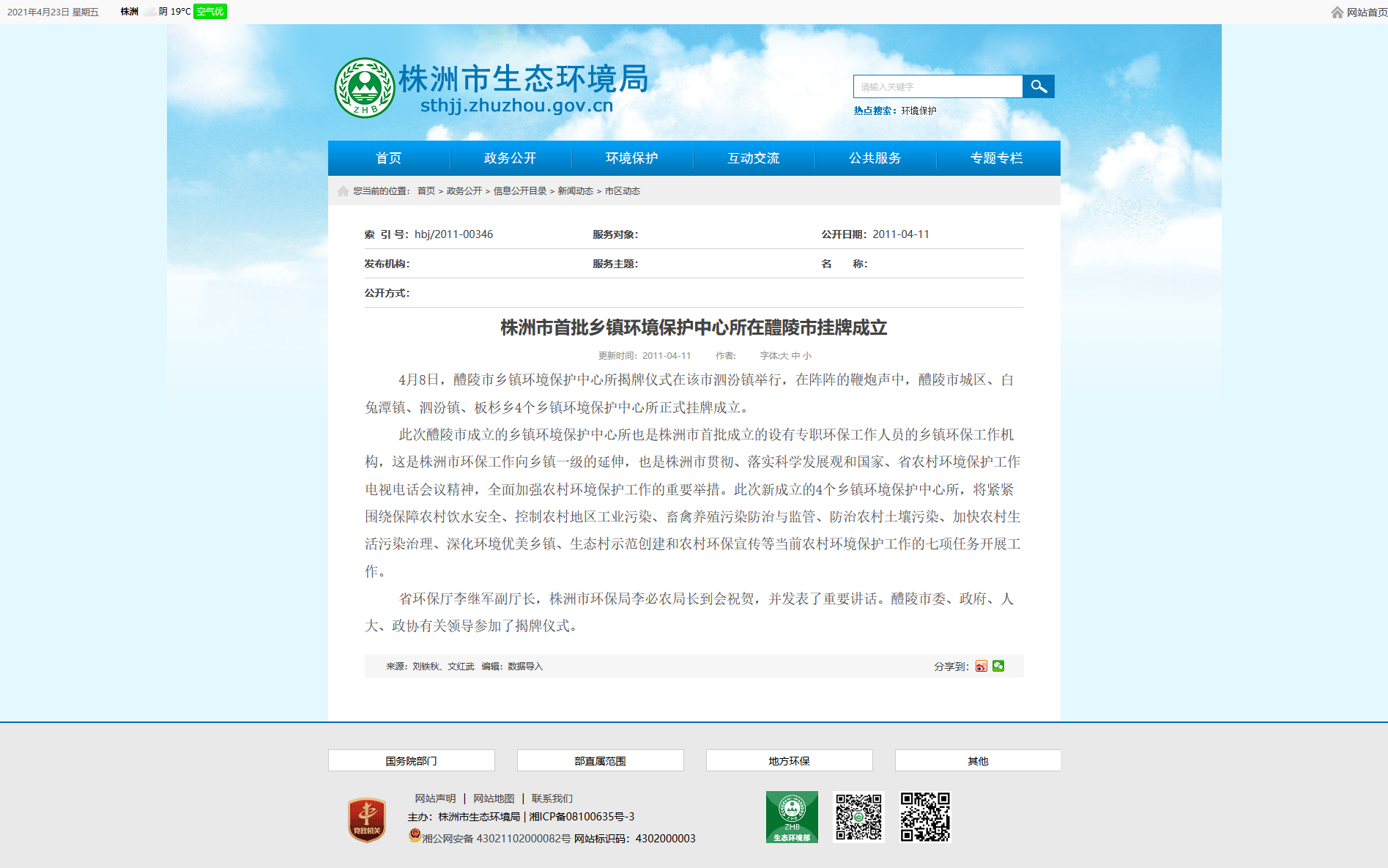Click the magnifier search button
This screenshot has height=868, width=1388.
1038,86
